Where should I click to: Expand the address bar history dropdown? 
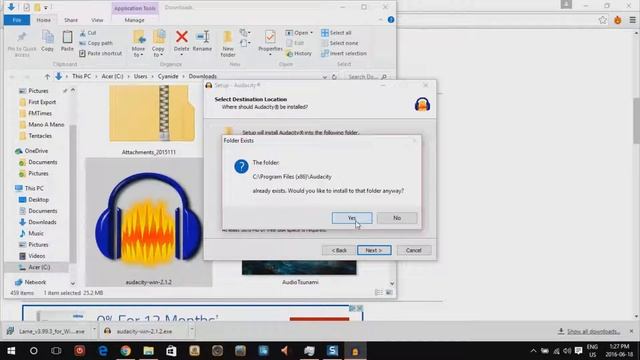pos(324,77)
